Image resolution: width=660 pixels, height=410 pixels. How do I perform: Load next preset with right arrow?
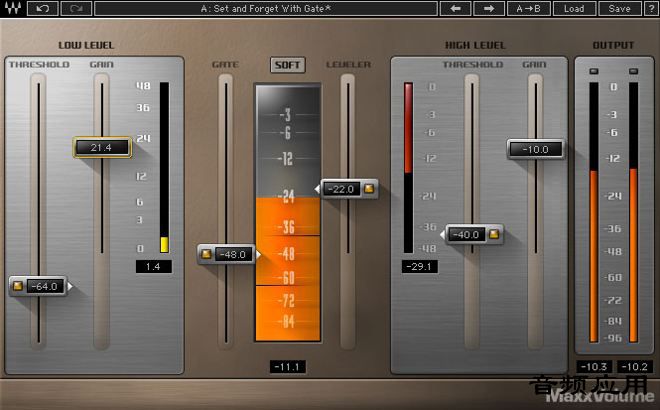coord(489,8)
